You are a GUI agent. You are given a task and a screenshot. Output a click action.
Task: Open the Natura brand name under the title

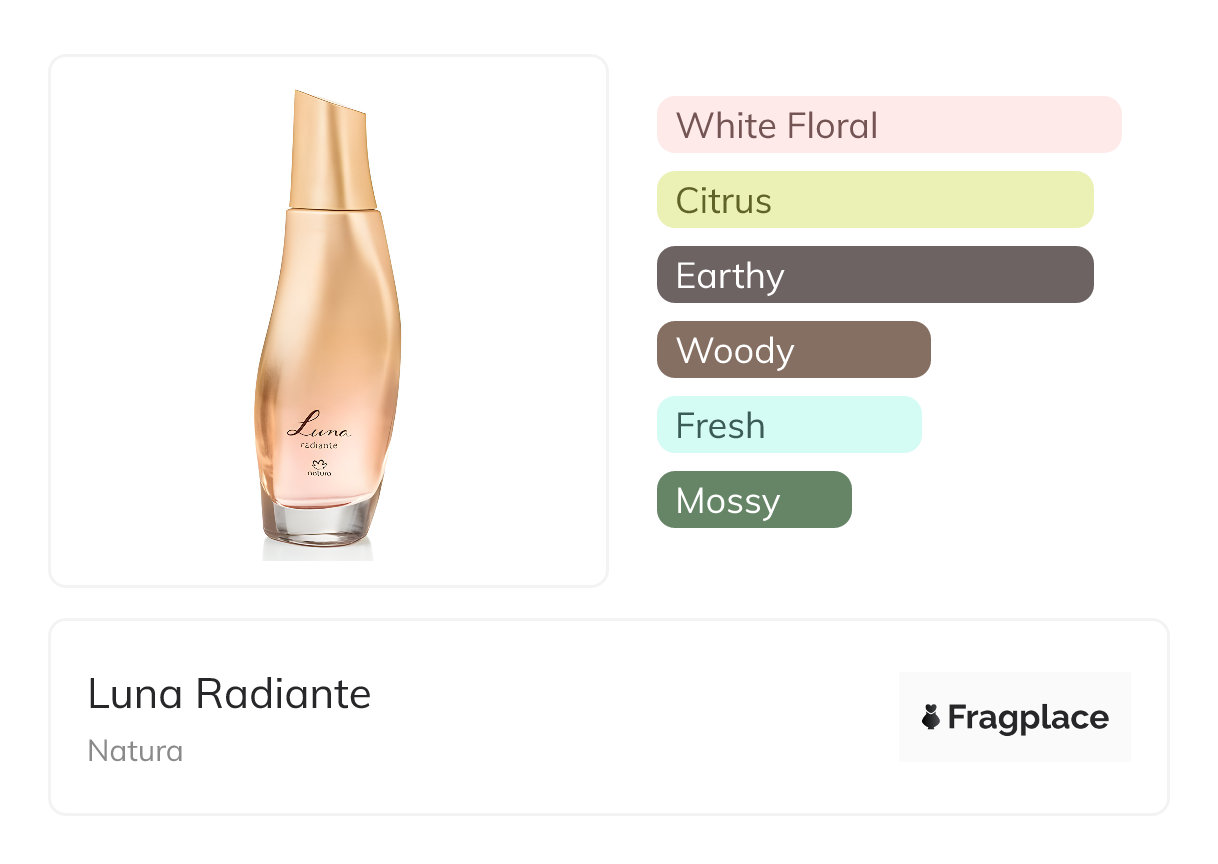pos(135,751)
